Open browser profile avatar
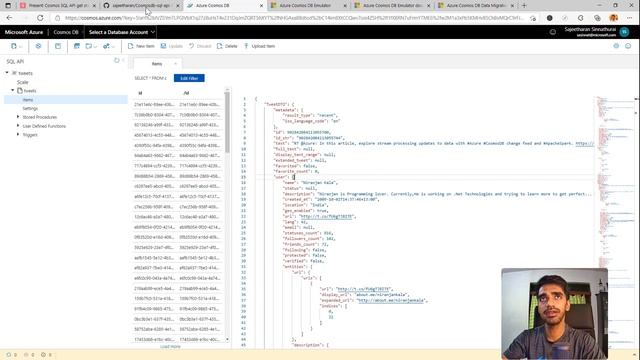The image size is (640, 360). click(x=613, y=18)
